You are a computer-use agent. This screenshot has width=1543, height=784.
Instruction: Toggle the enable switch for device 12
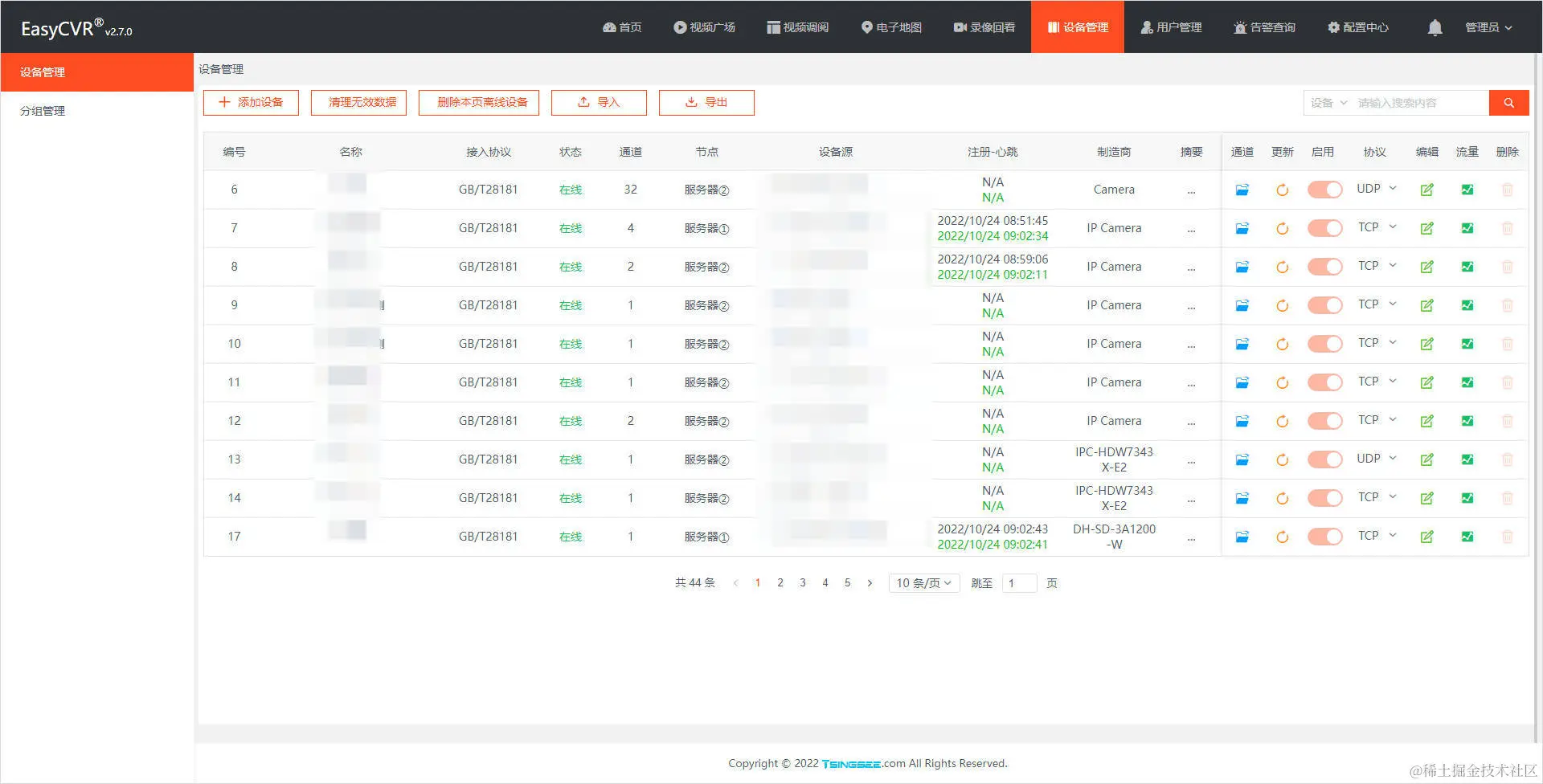(1324, 421)
